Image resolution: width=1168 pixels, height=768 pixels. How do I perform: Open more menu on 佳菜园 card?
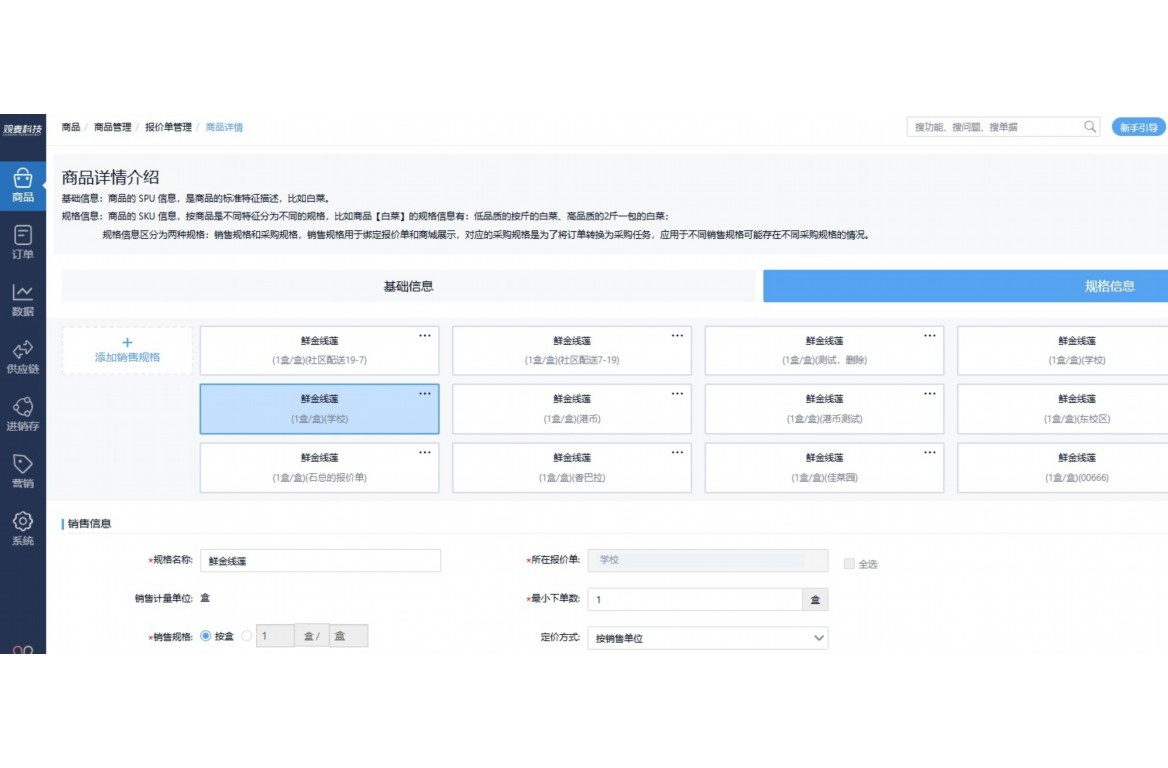930,453
